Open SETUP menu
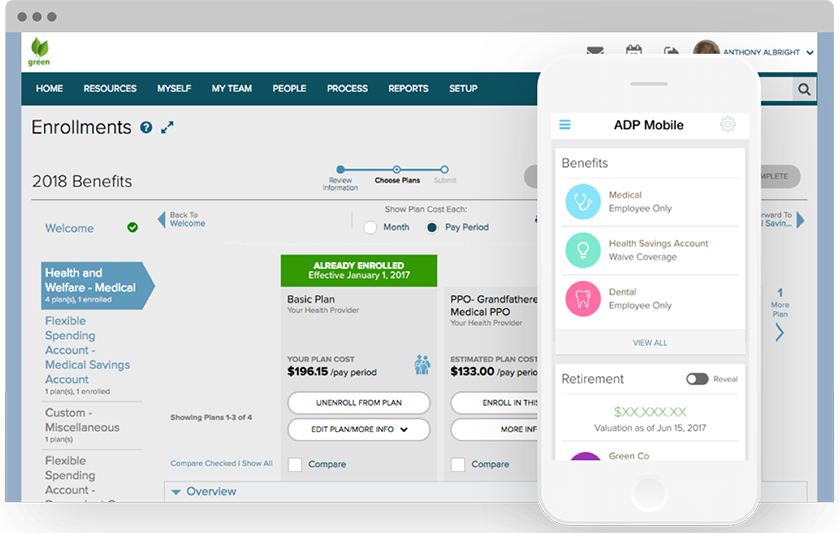This screenshot has height=533, width=840. pyautogui.click(x=463, y=88)
